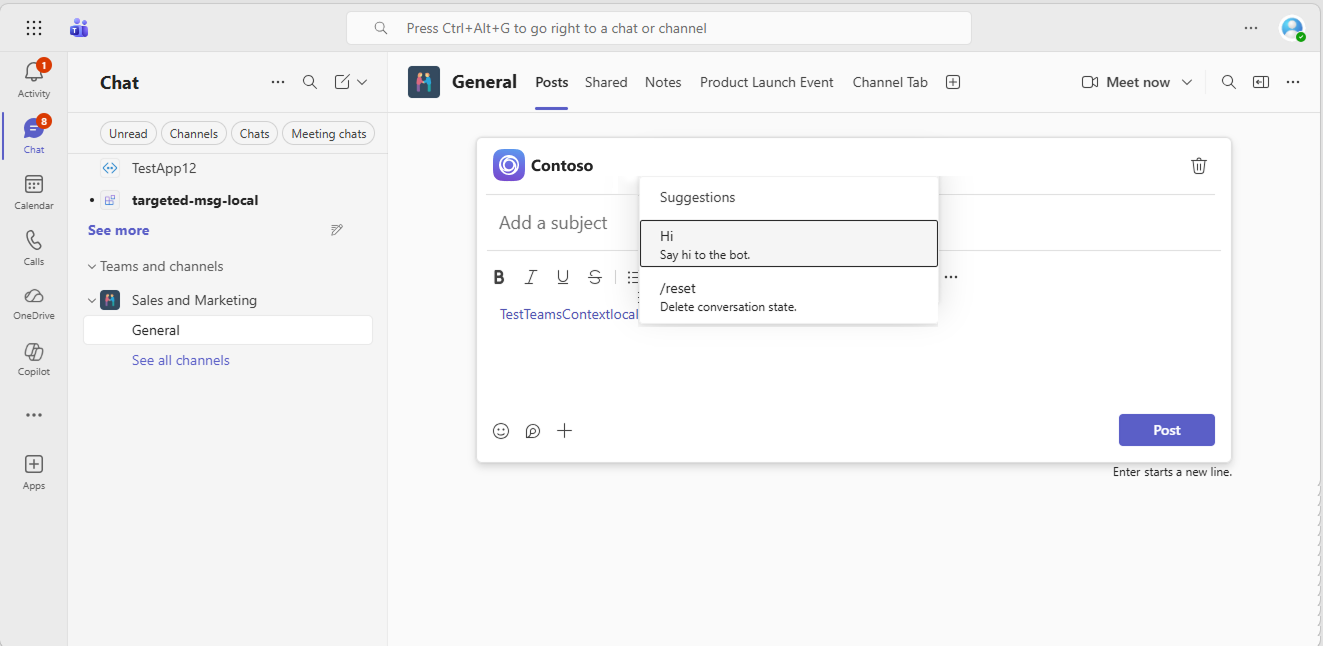Click the Contoso app logo
Image resolution: width=1323 pixels, height=646 pixels.
509,165
